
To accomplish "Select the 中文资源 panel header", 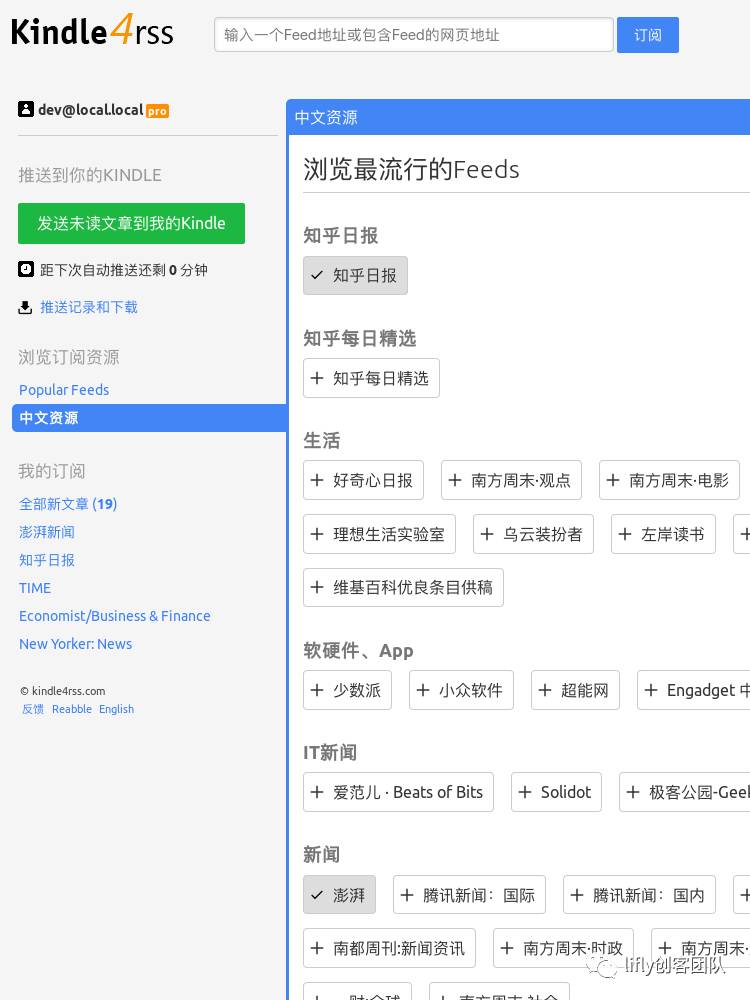I will tap(518, 117).
